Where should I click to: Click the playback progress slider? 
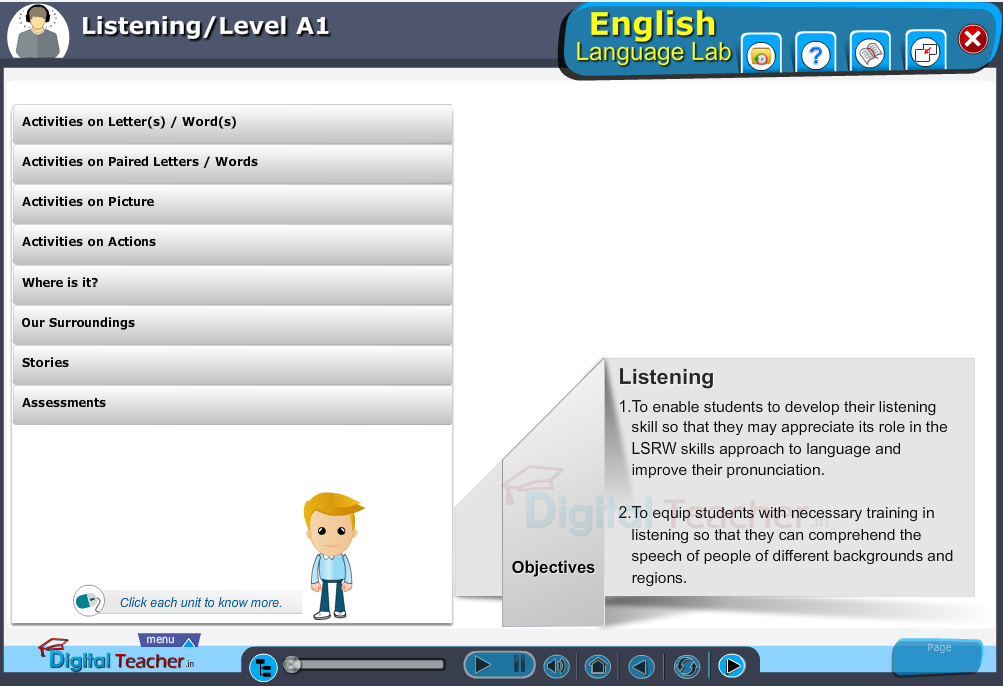click(x=366, y=664)
